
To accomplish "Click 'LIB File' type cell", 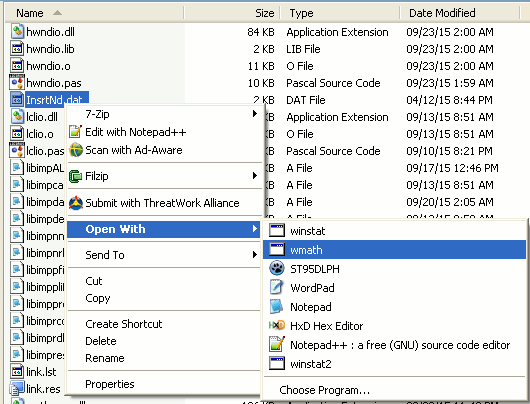I will click(303, 49).
